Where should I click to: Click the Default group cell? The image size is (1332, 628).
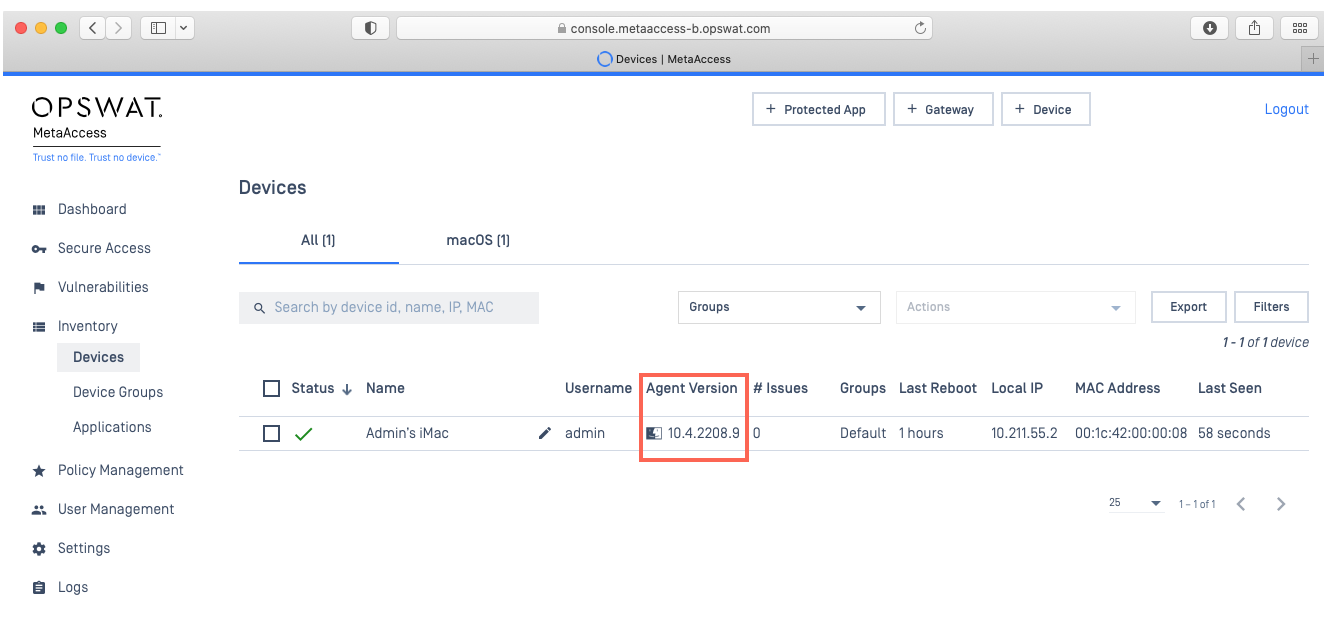[863, 433]
